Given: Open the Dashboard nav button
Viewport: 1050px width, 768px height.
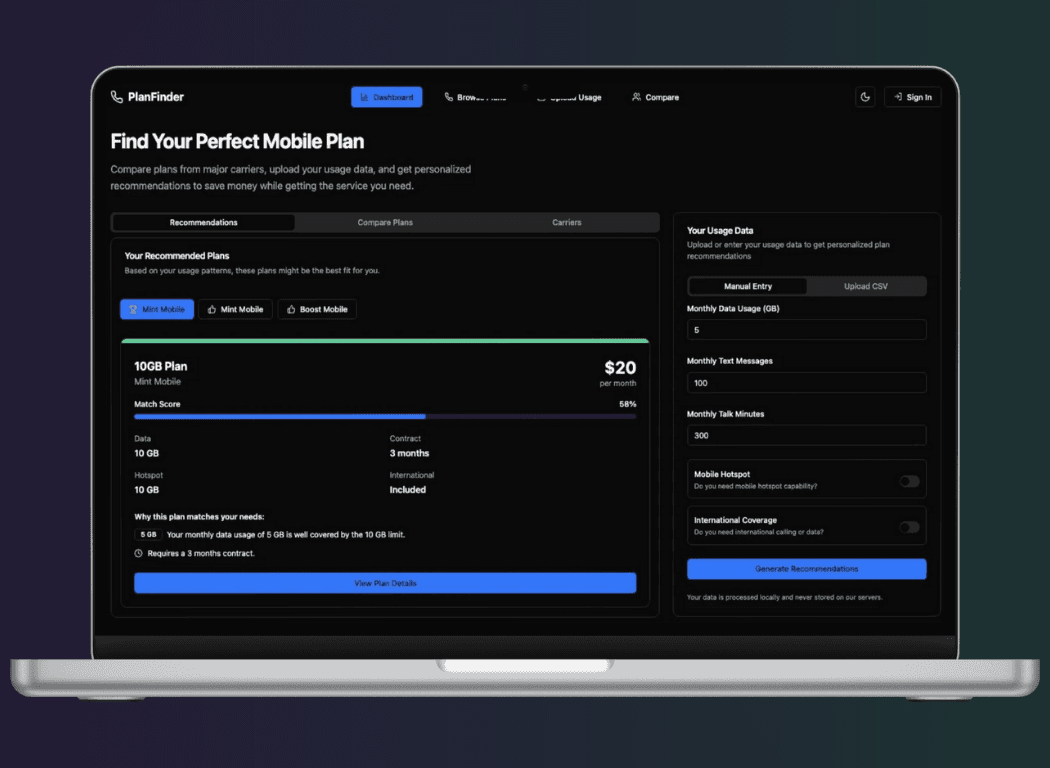Looking at the screenshot, I should (x=386, y=97).
